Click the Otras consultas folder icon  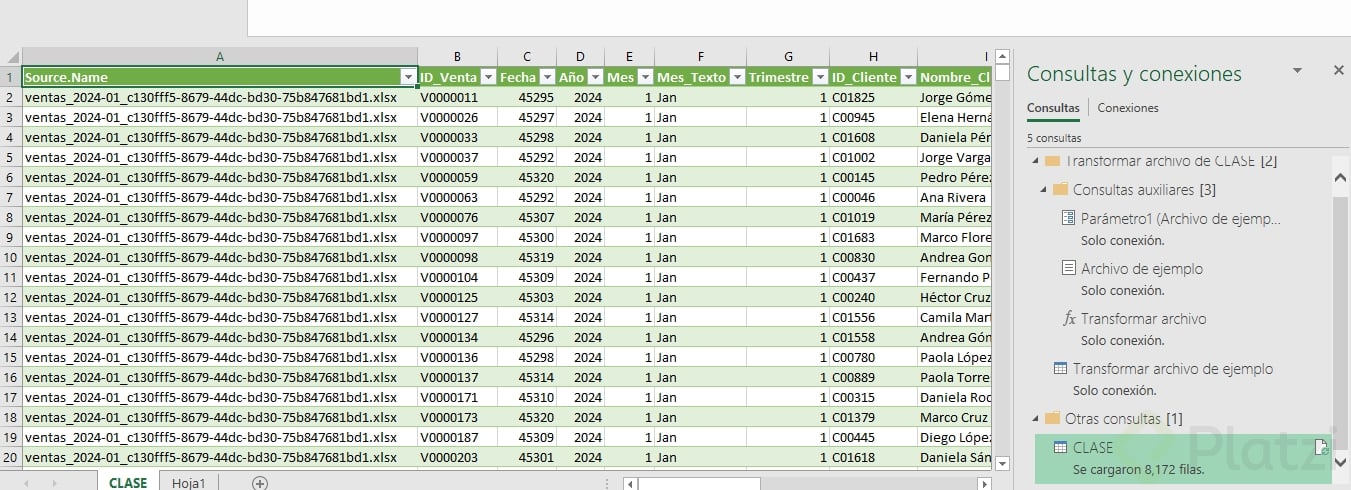click(1052, 418)
